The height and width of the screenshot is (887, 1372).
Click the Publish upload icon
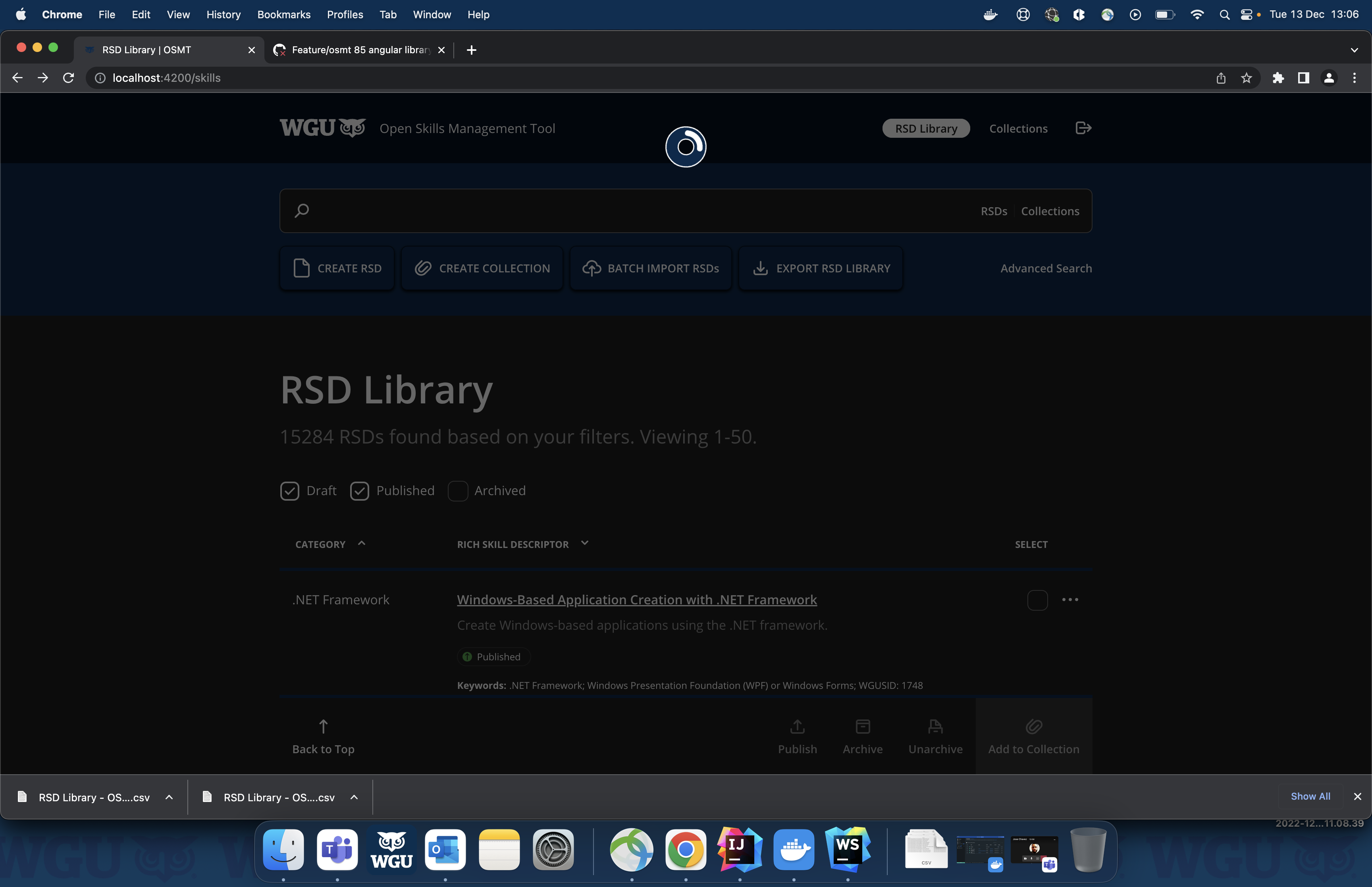click(797, 726)
